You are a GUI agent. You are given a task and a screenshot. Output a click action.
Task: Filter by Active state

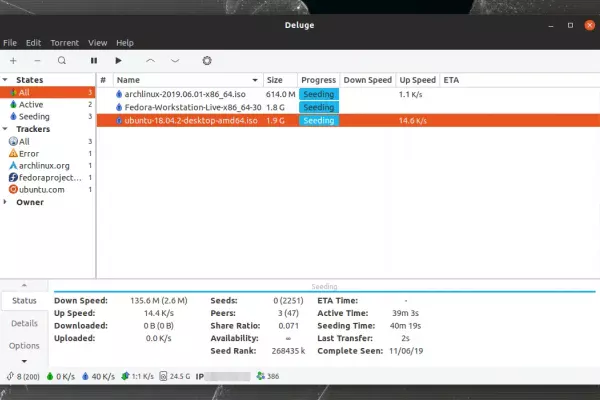pyautogui.click(x=47, y=104)
